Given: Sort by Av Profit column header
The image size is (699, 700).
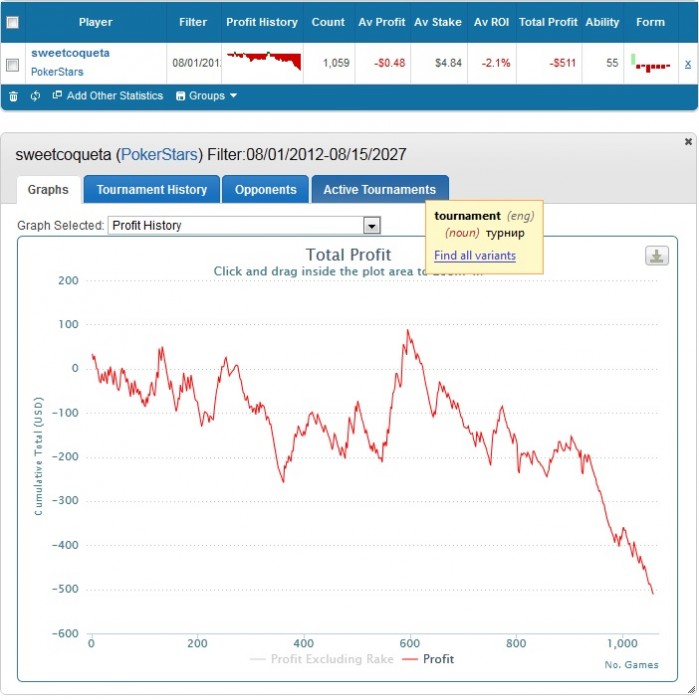Looking at the screenshot, I should pos(382,22).
